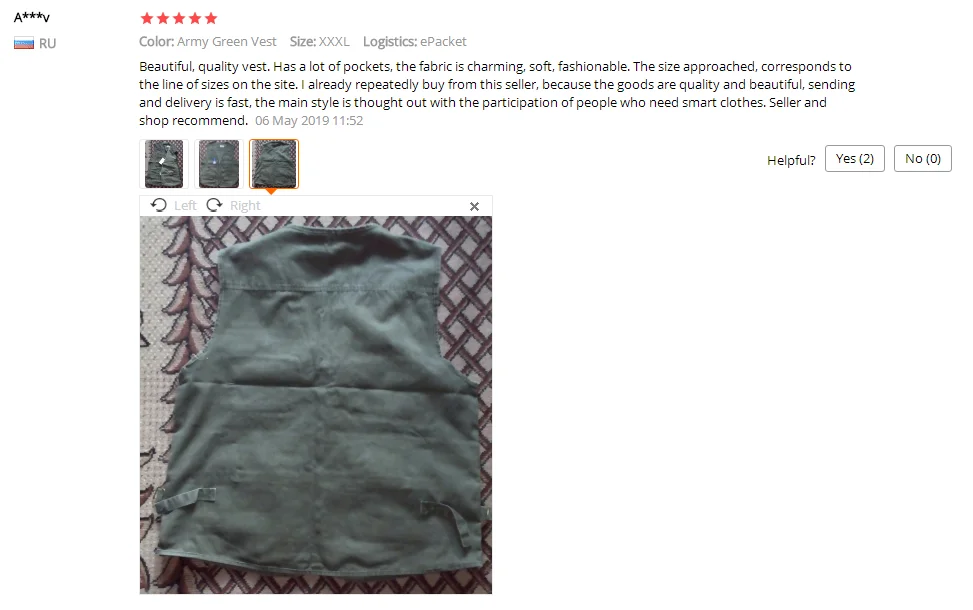Click the rotate Left arrow icon
The height and width of the screenshot is (610, 973).
pyautogui.click(x=159, y=205)
